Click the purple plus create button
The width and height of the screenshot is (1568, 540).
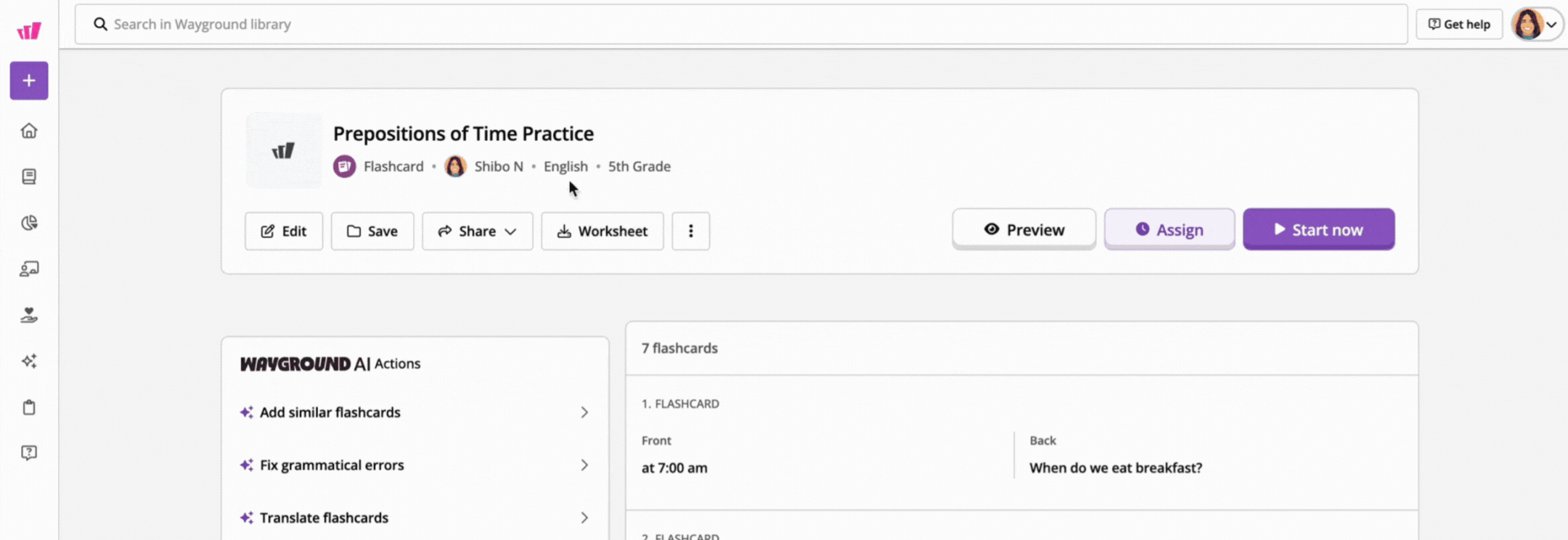click(x=29, y=81)
